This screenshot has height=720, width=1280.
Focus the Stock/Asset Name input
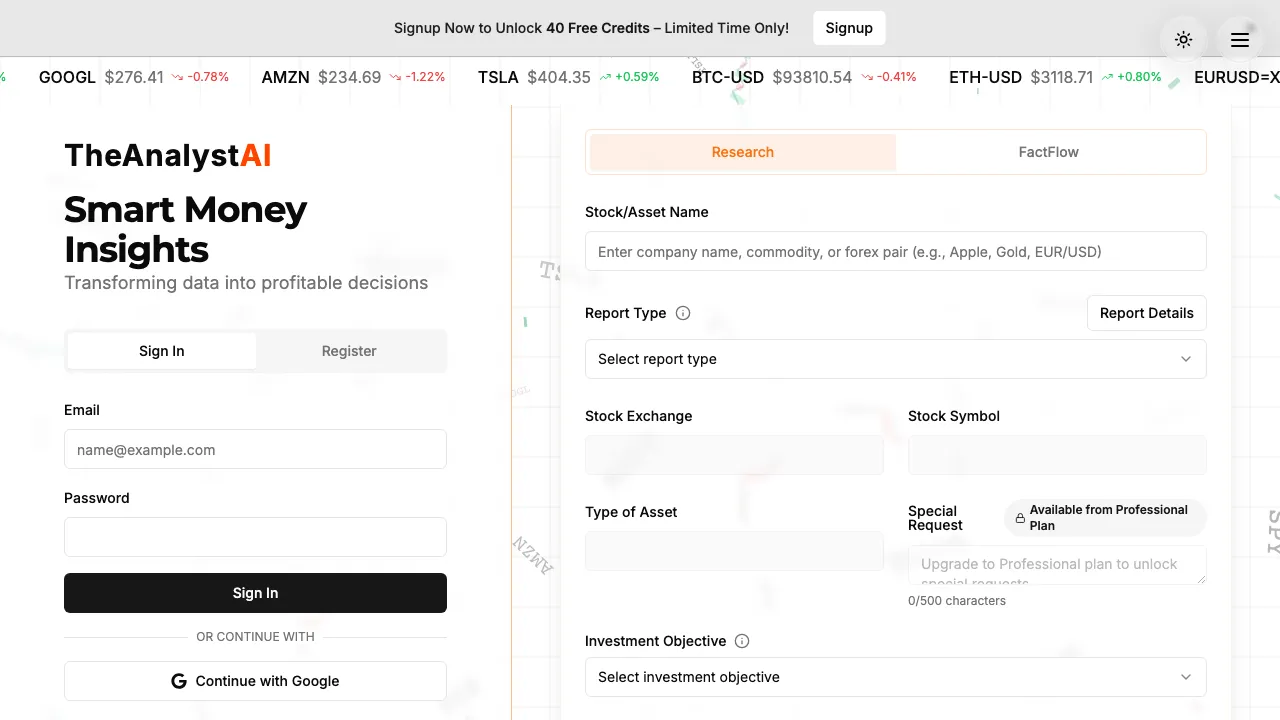(x=895, y=251)
